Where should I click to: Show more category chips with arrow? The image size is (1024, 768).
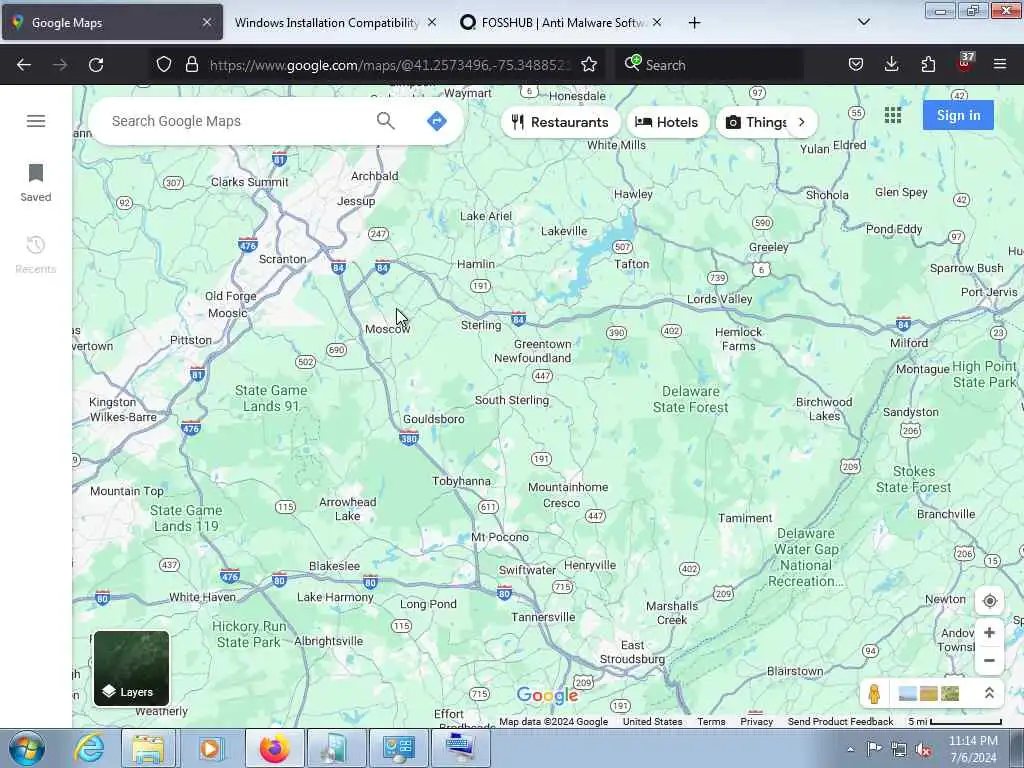[x=801, y=122]
